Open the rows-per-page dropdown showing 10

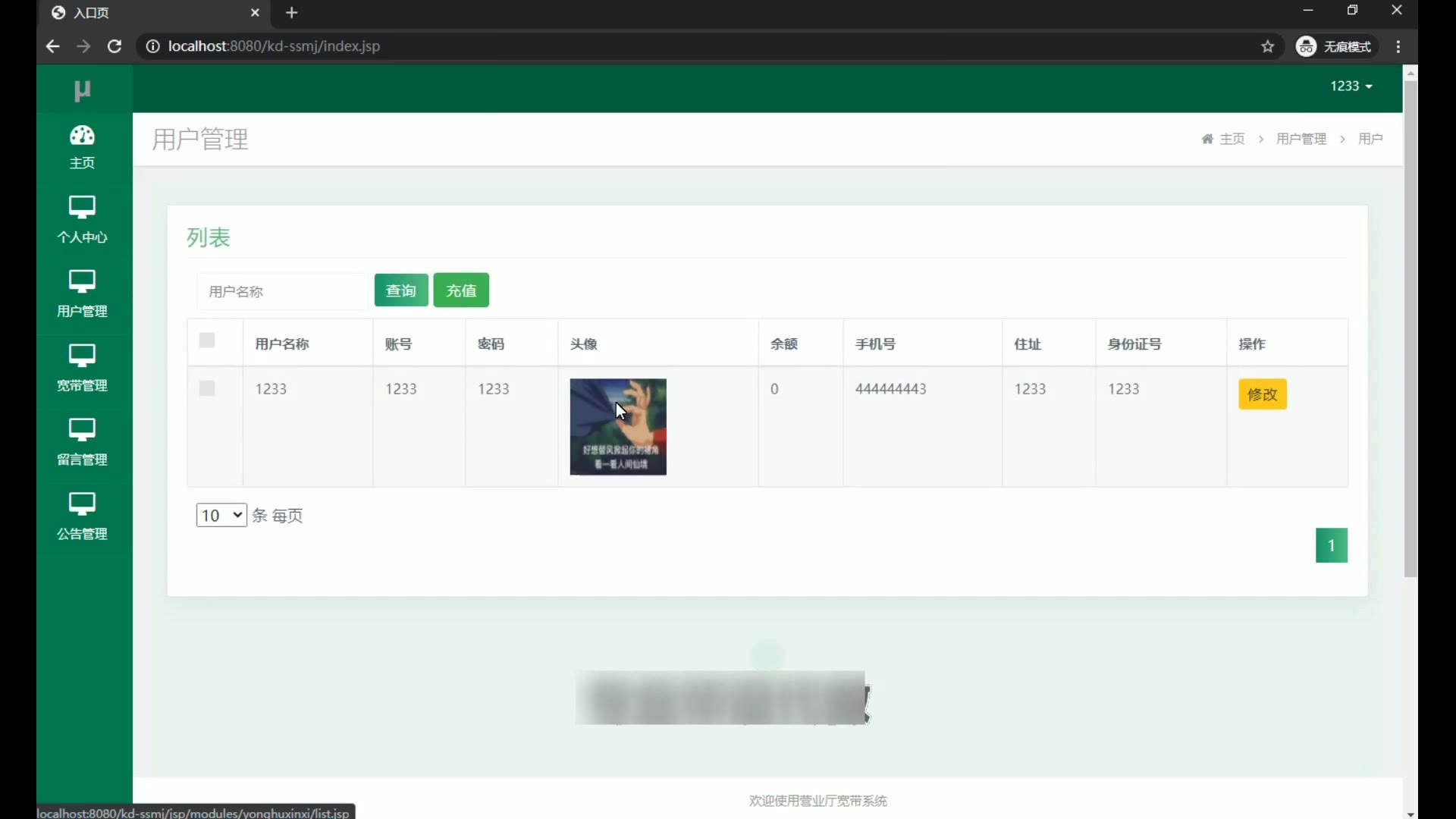click(x=221, y=516)
